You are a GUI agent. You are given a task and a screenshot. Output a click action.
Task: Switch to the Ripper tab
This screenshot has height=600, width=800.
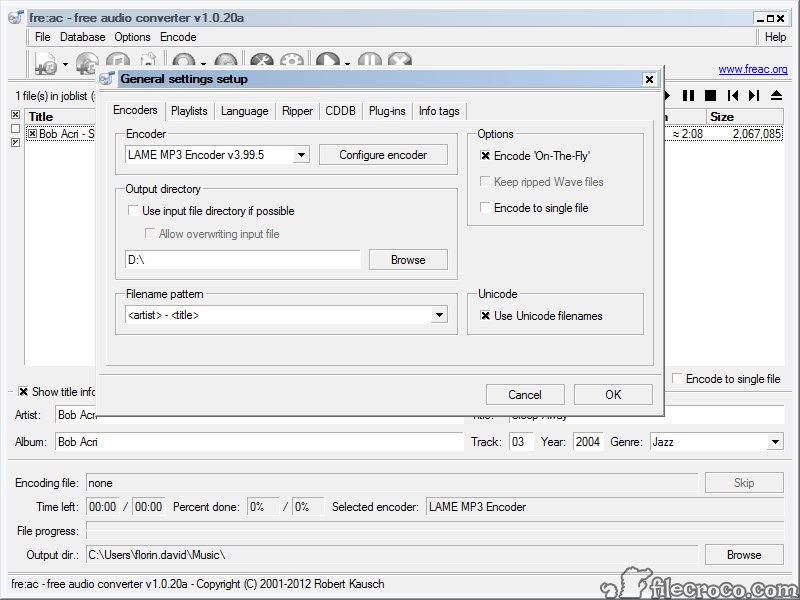pyautogui.click(x=297, y=111)
